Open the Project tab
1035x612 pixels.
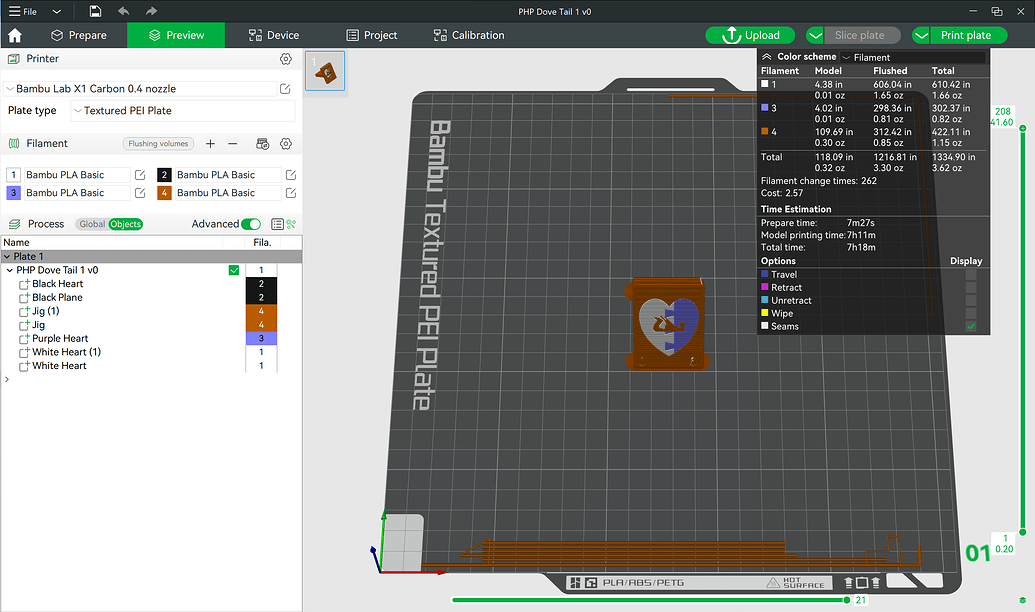pos(372,35)
